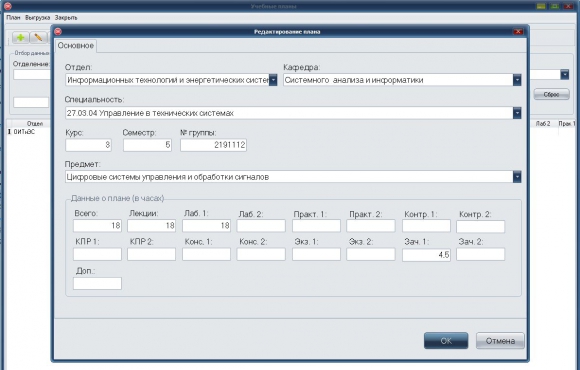Select the Основное tab

point(76,46)
